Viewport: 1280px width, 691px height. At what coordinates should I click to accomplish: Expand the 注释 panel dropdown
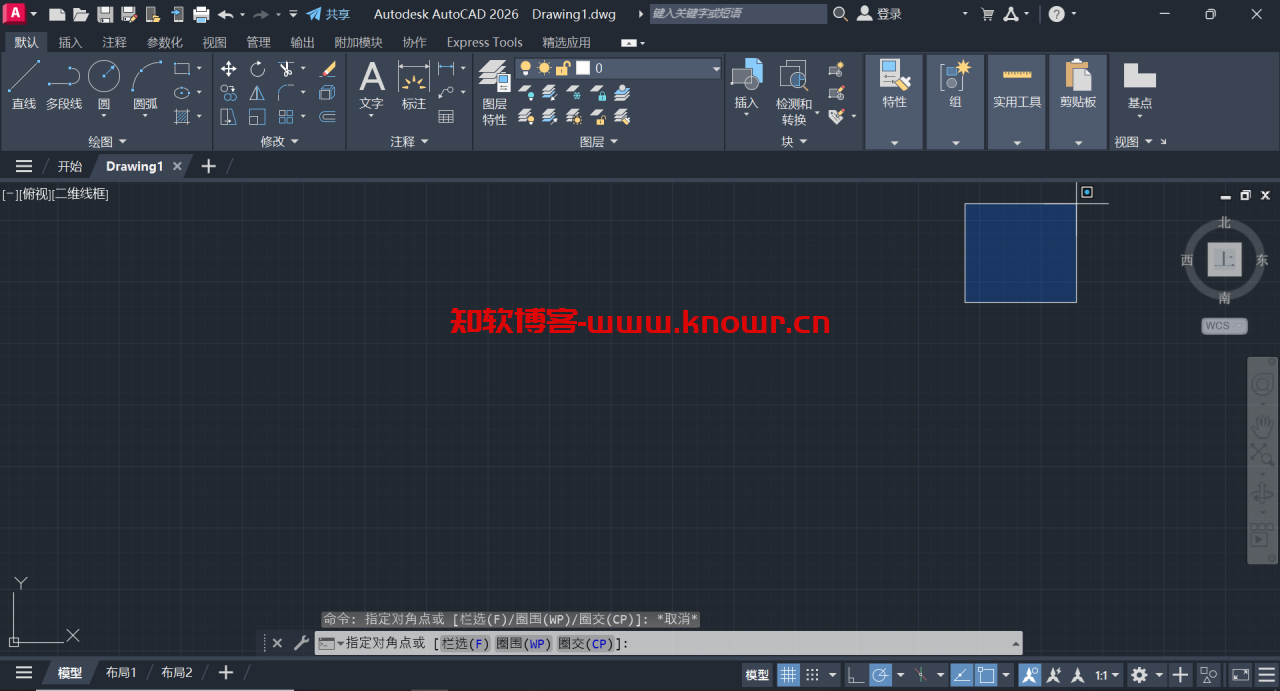coord(409,142)
